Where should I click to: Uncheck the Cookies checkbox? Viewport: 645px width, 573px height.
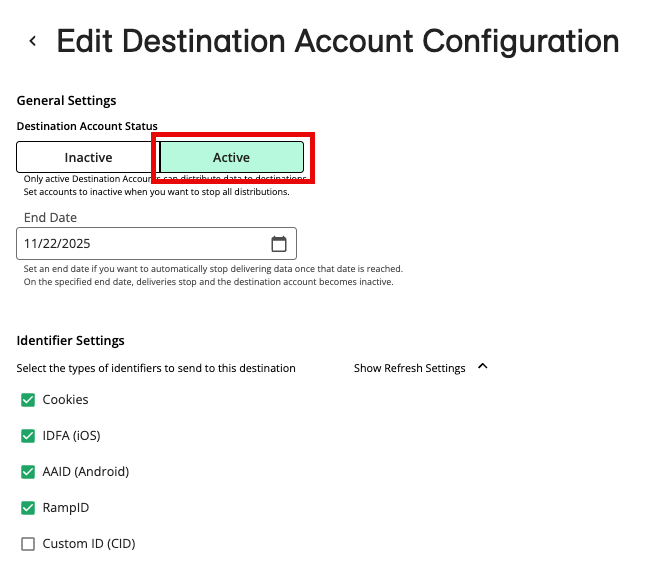click(27, 400)
